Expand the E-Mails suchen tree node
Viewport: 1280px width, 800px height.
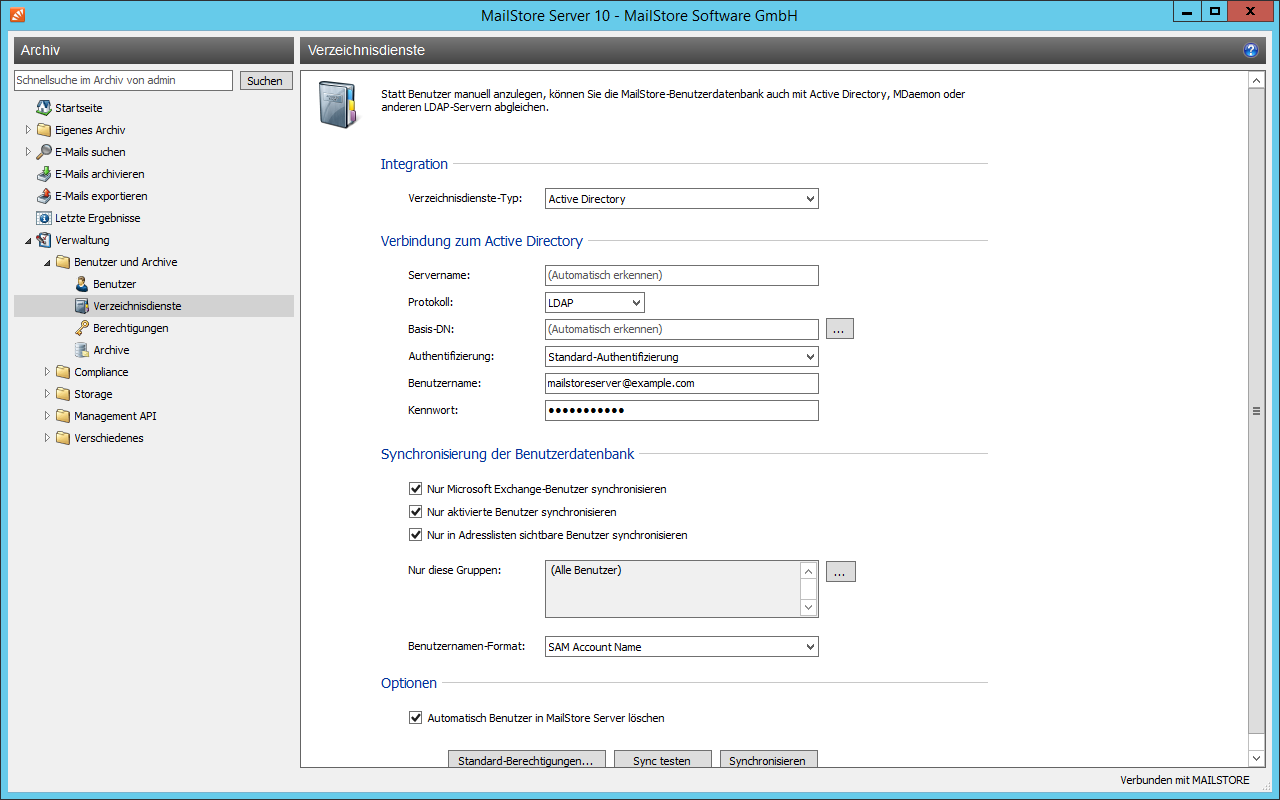click(28, 152)
